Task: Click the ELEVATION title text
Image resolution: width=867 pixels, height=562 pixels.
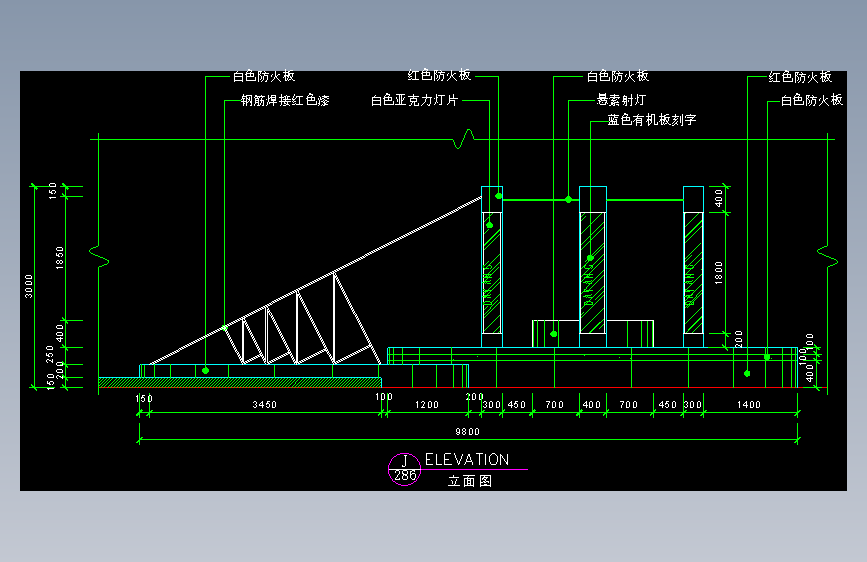Action: click(x=467, y=460)
